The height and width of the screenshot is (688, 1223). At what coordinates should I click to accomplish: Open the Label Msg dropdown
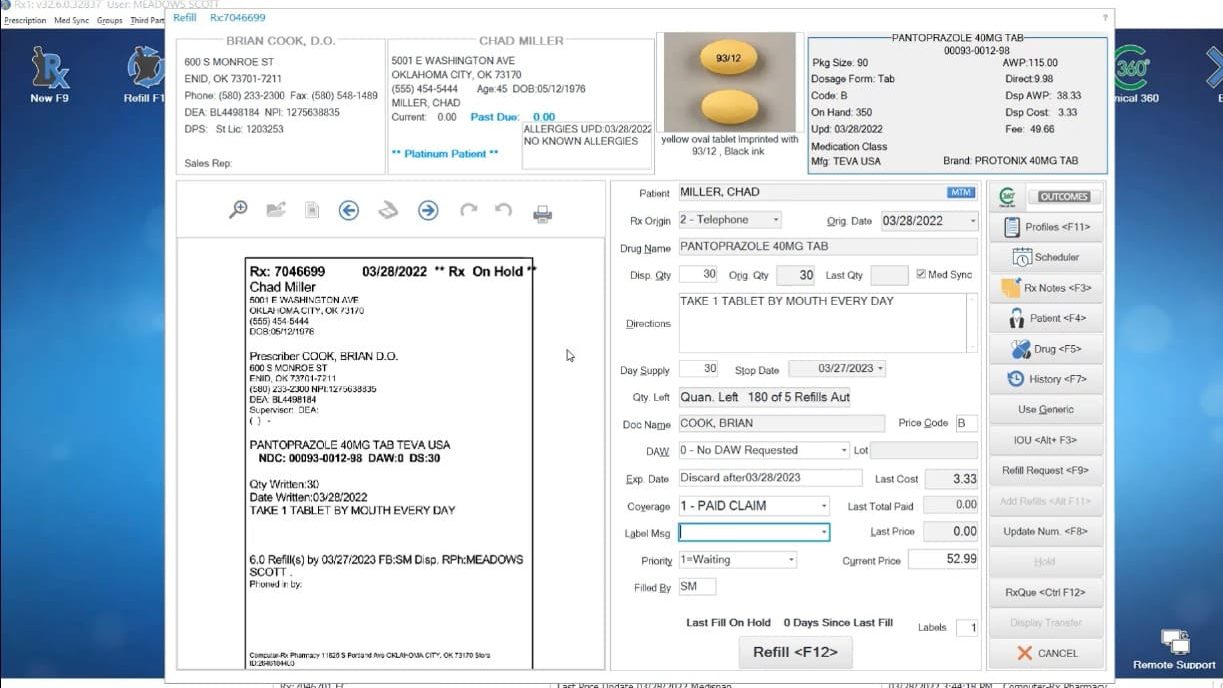824,533
